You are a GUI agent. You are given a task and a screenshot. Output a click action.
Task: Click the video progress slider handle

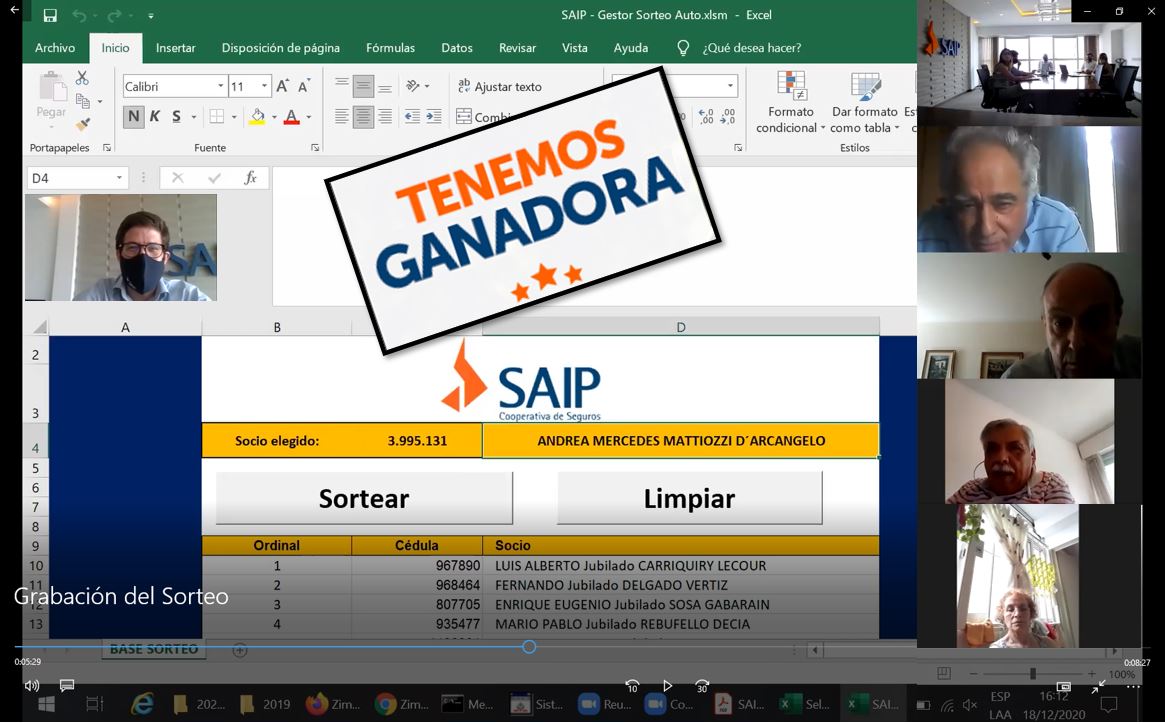pyautogui.click(x=529, y=647)
